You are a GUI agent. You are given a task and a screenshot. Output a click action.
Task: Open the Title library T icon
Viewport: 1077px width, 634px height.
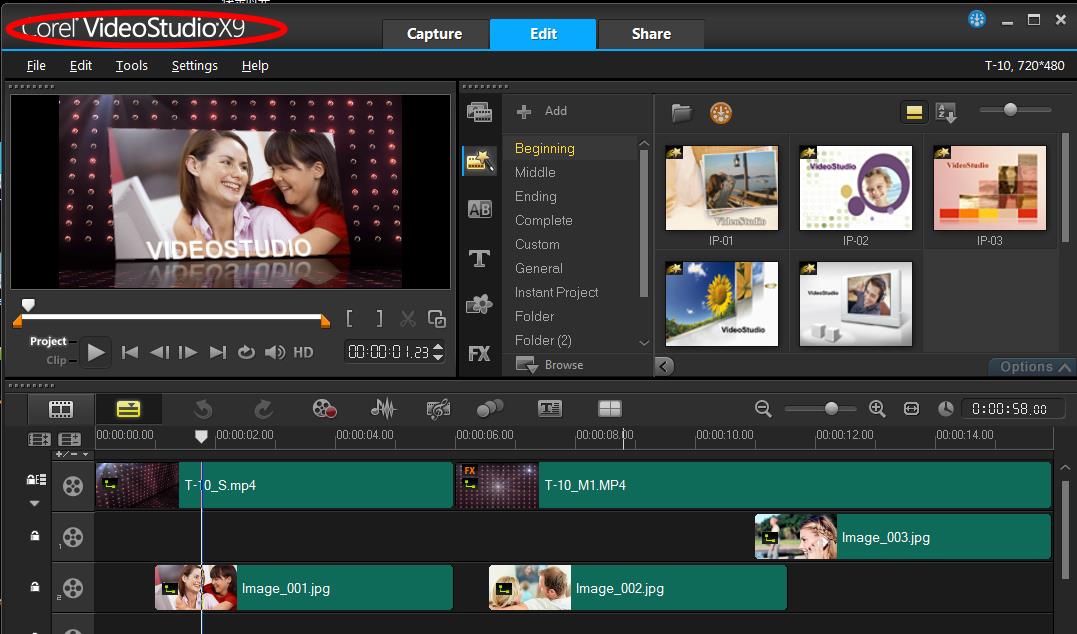(x=479, y=258)
